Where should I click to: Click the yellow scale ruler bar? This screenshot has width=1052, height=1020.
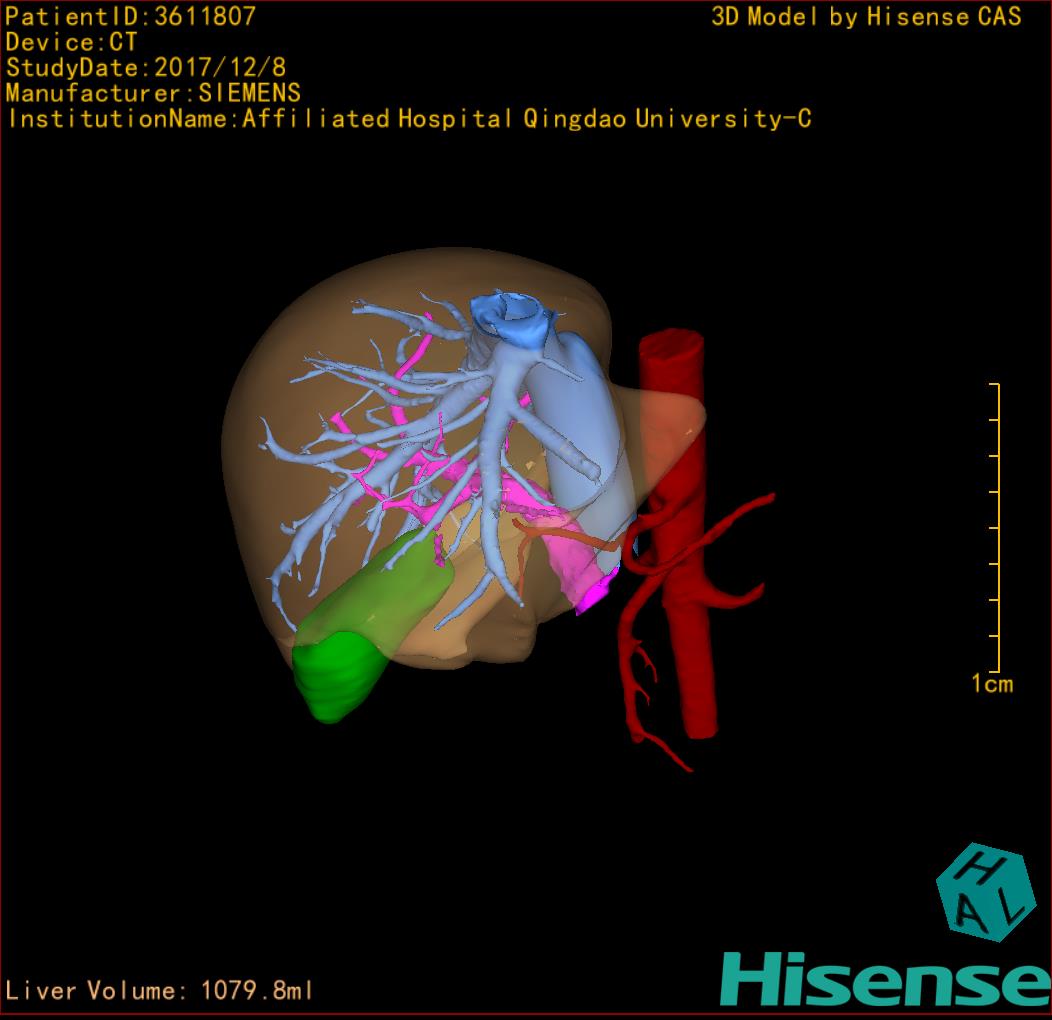click(997, 527)
